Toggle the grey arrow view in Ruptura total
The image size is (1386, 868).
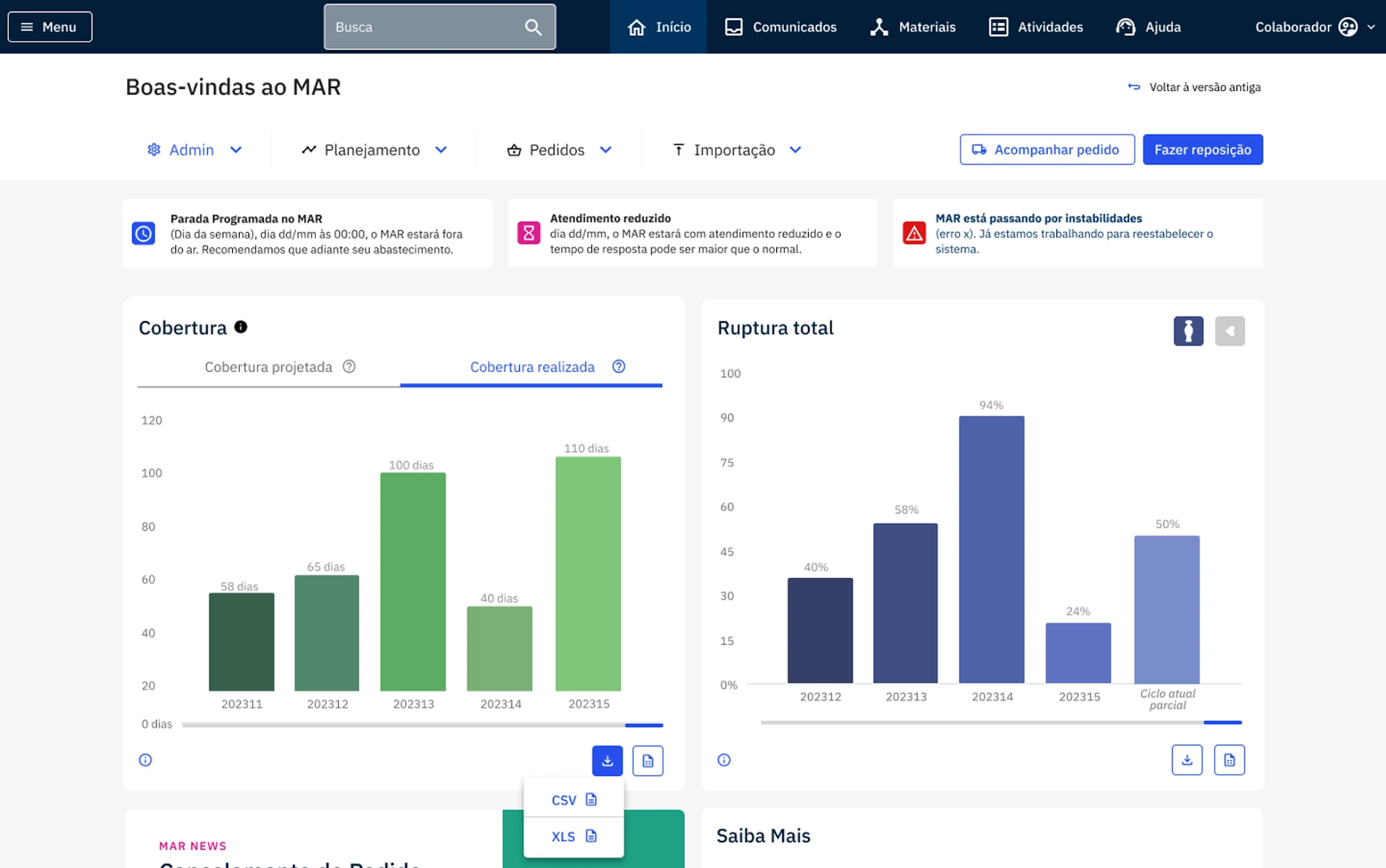(1230, 331)
